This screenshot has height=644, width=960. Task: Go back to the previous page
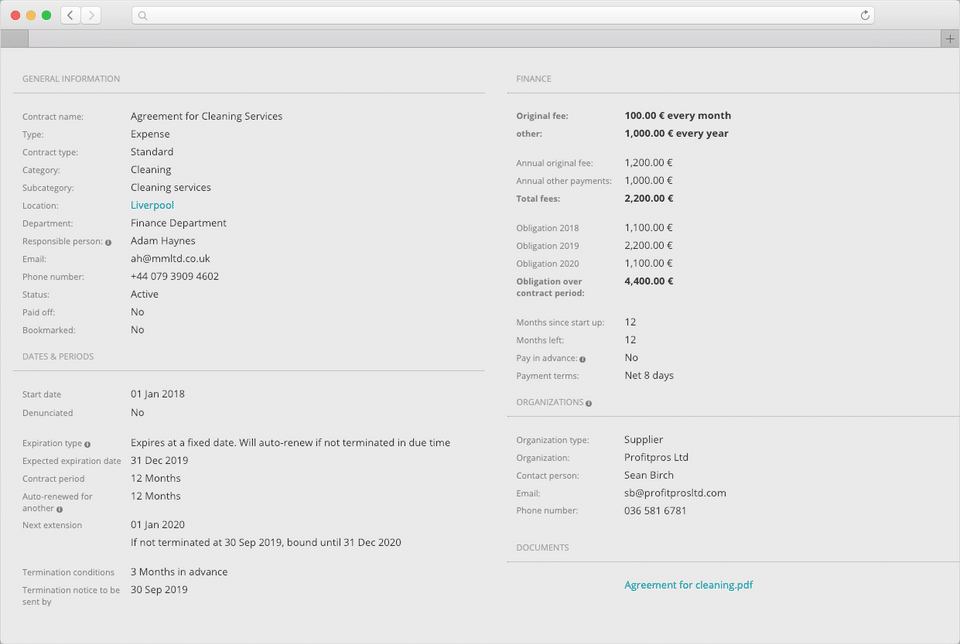tap(70, 15)
